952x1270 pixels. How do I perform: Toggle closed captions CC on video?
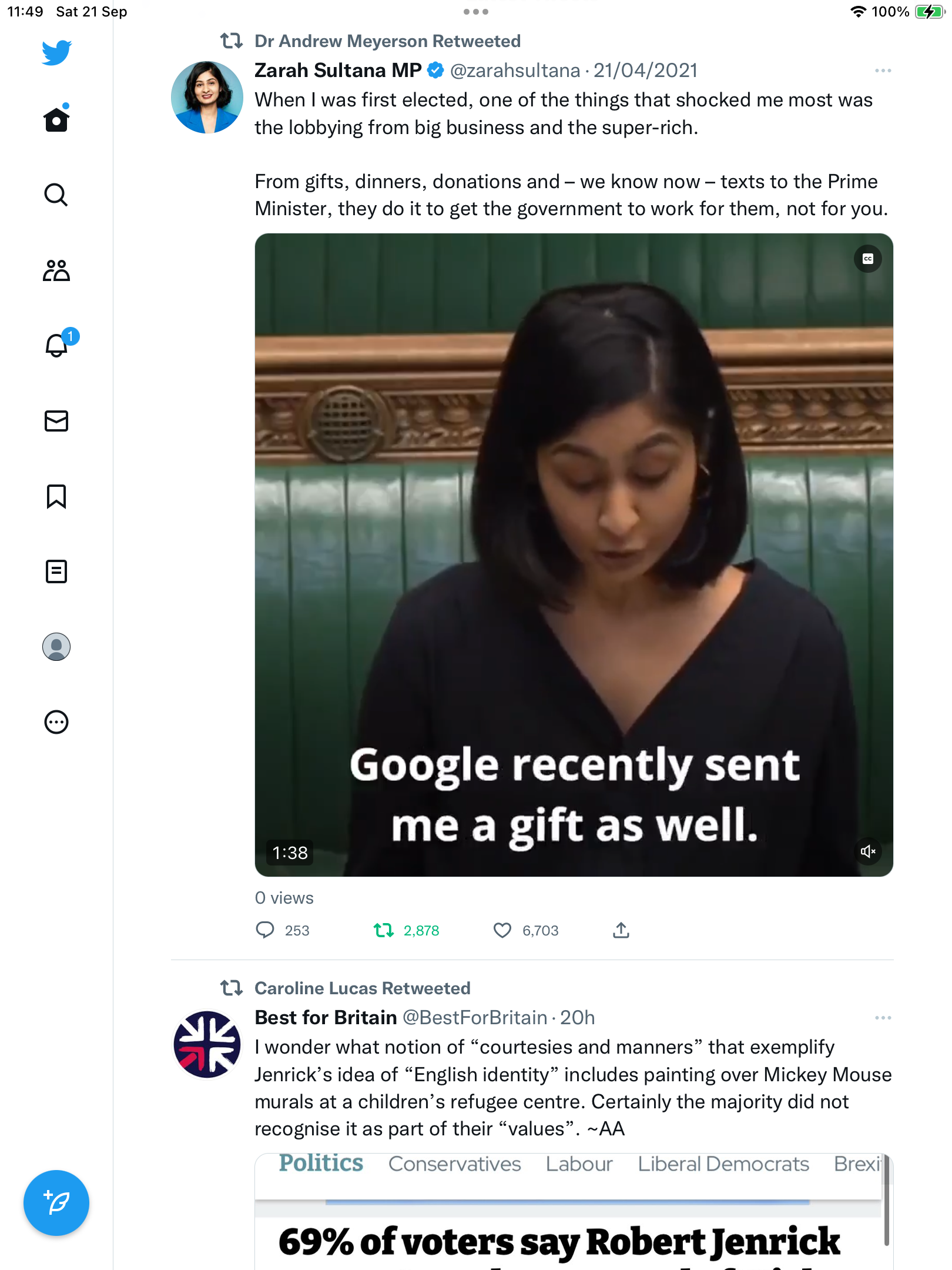point(868,259)
